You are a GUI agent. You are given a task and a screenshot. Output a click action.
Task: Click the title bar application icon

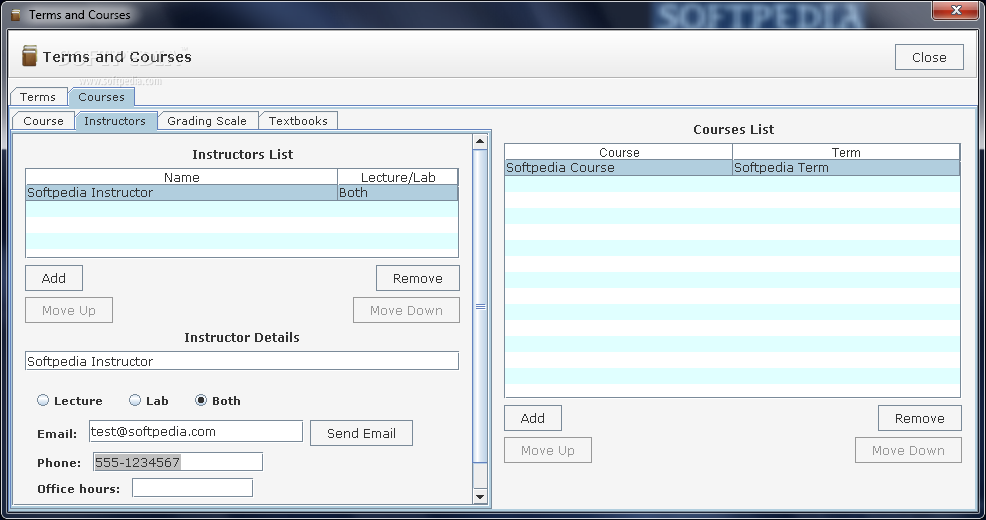click(16, 14)
